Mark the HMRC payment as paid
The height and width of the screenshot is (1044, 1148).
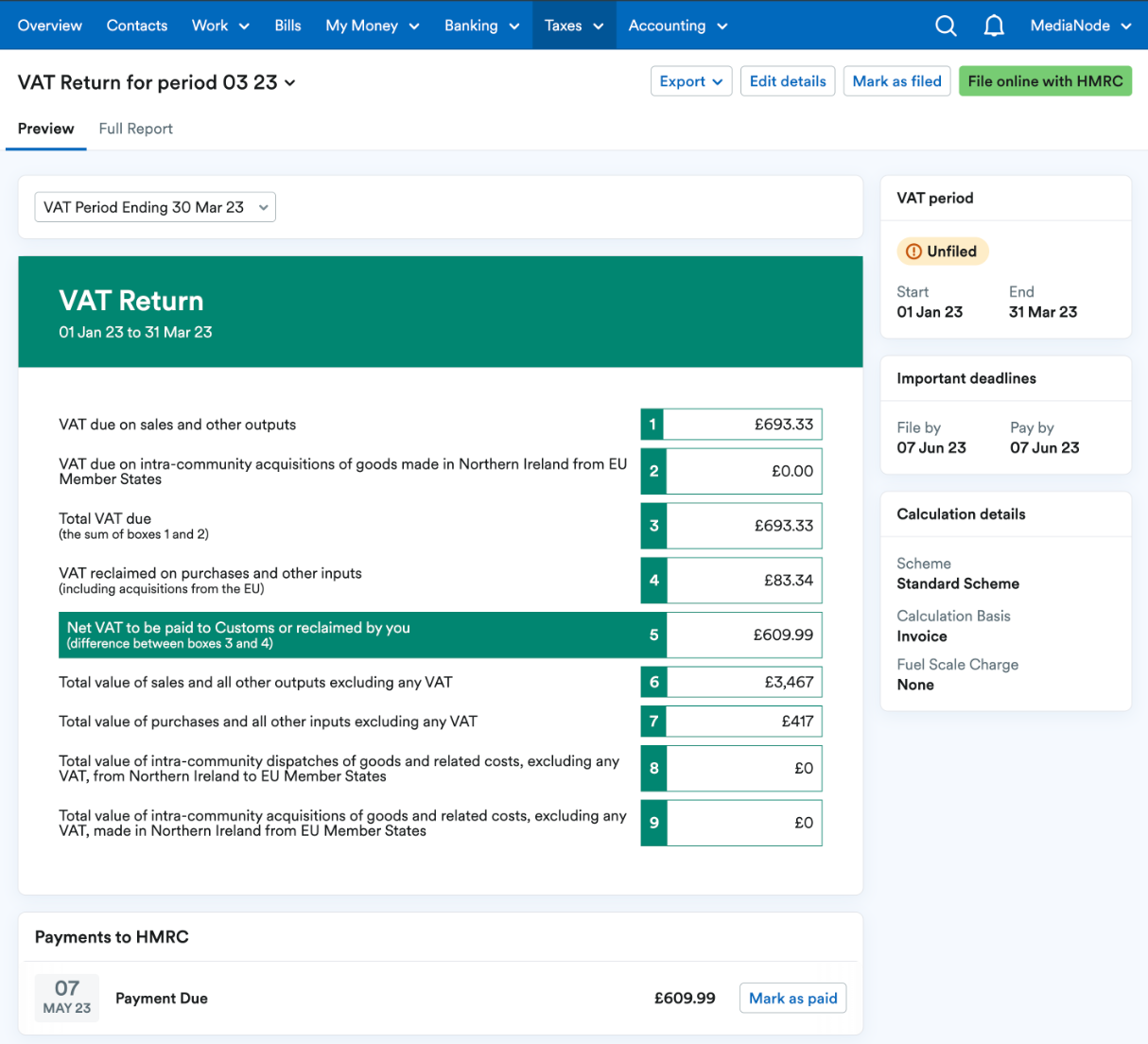[x=792, y=999]
